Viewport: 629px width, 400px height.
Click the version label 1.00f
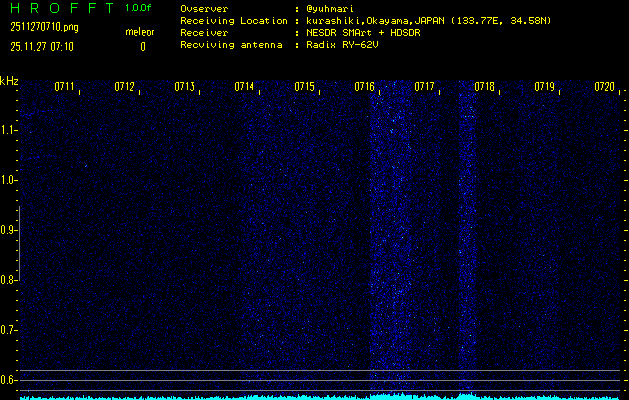[138, 8]
